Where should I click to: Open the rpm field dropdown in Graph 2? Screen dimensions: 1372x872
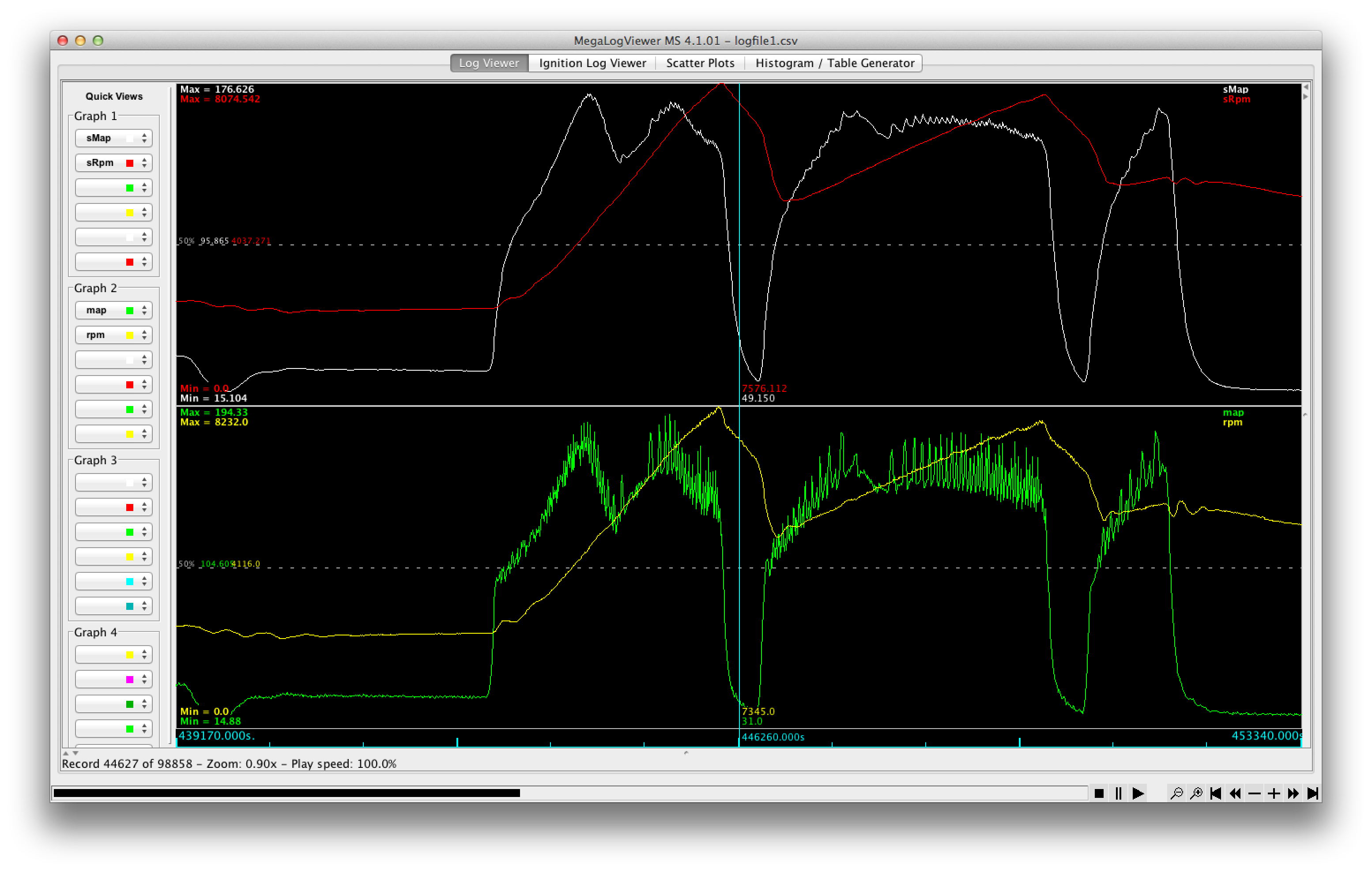tap(113, 335)
